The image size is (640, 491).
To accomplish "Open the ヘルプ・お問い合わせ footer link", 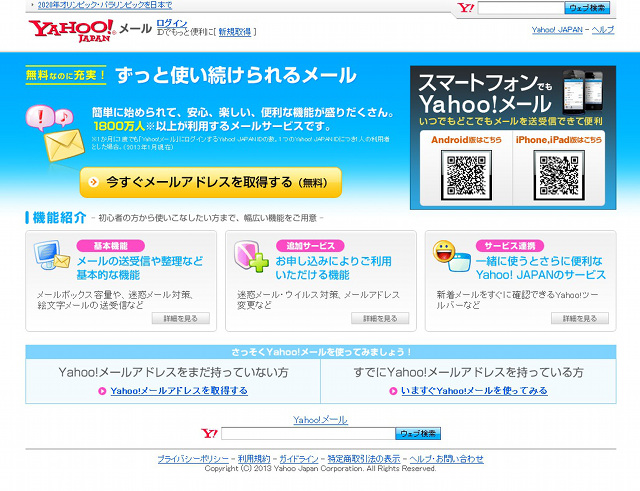I will 447,459.
